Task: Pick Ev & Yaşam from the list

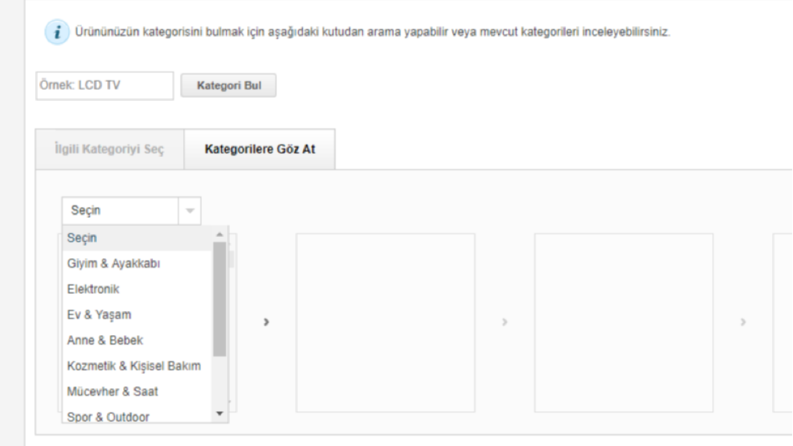Action: point(137,315)
